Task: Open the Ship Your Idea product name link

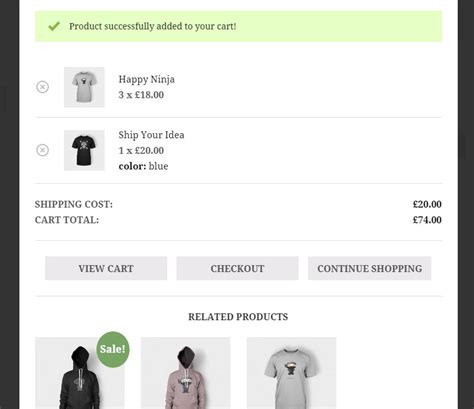Action: pos(151,135)
